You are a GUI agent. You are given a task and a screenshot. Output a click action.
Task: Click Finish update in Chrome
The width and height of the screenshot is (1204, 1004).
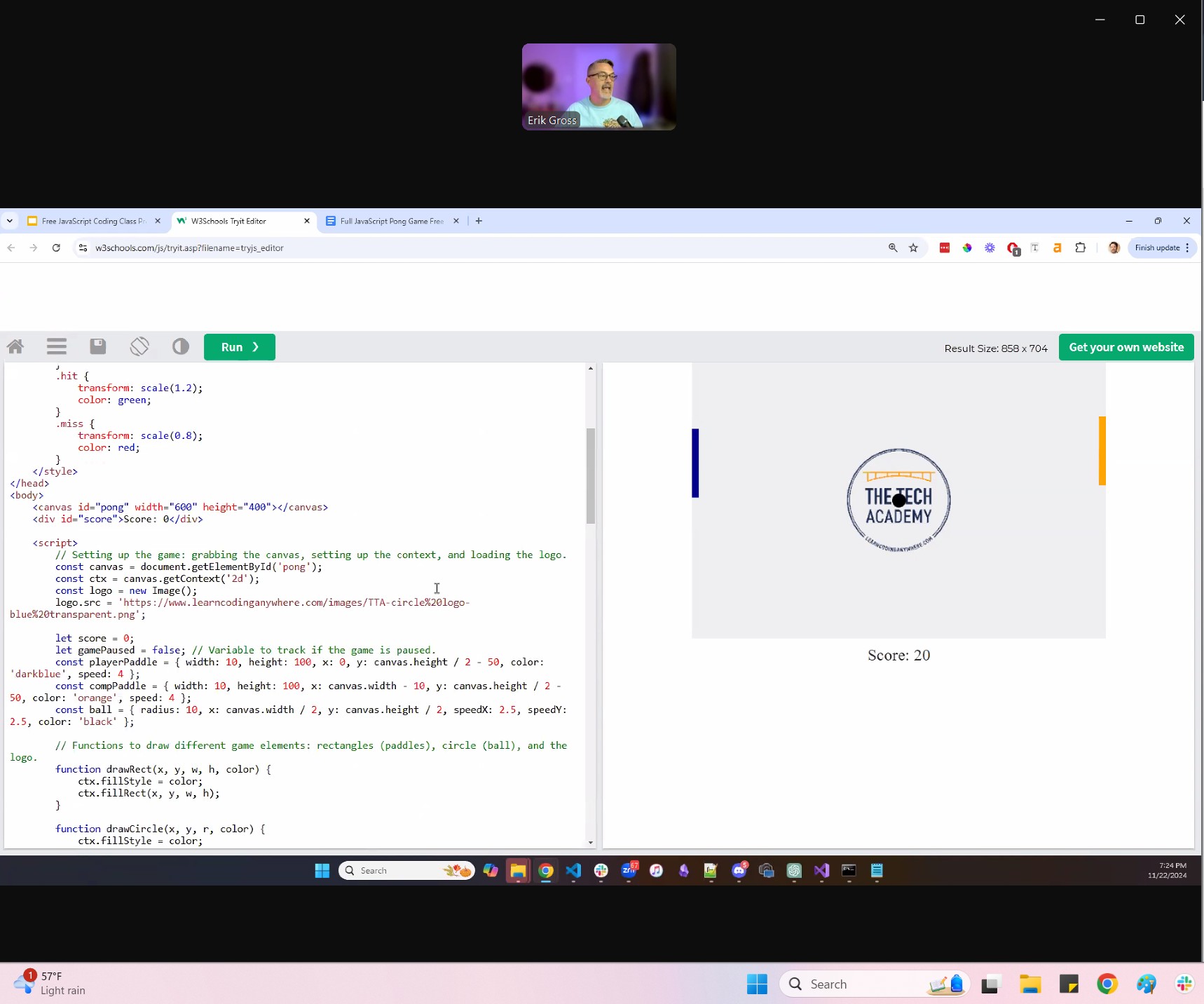pos(1157,247)
